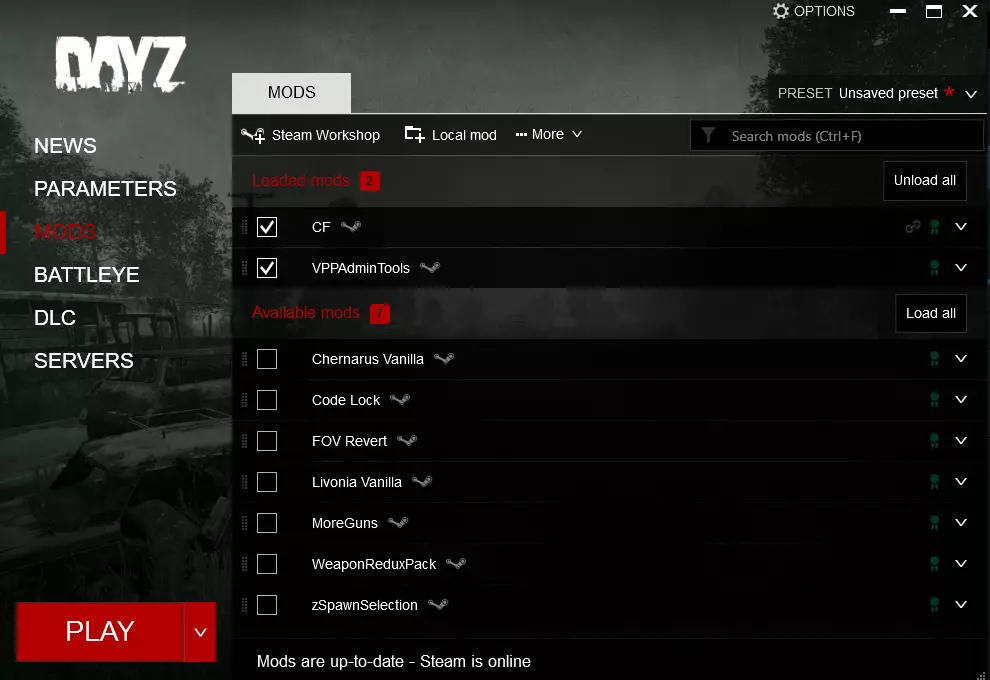Click the DayZ logo
This screenshot has width=990, height=680.
(121, 64)
